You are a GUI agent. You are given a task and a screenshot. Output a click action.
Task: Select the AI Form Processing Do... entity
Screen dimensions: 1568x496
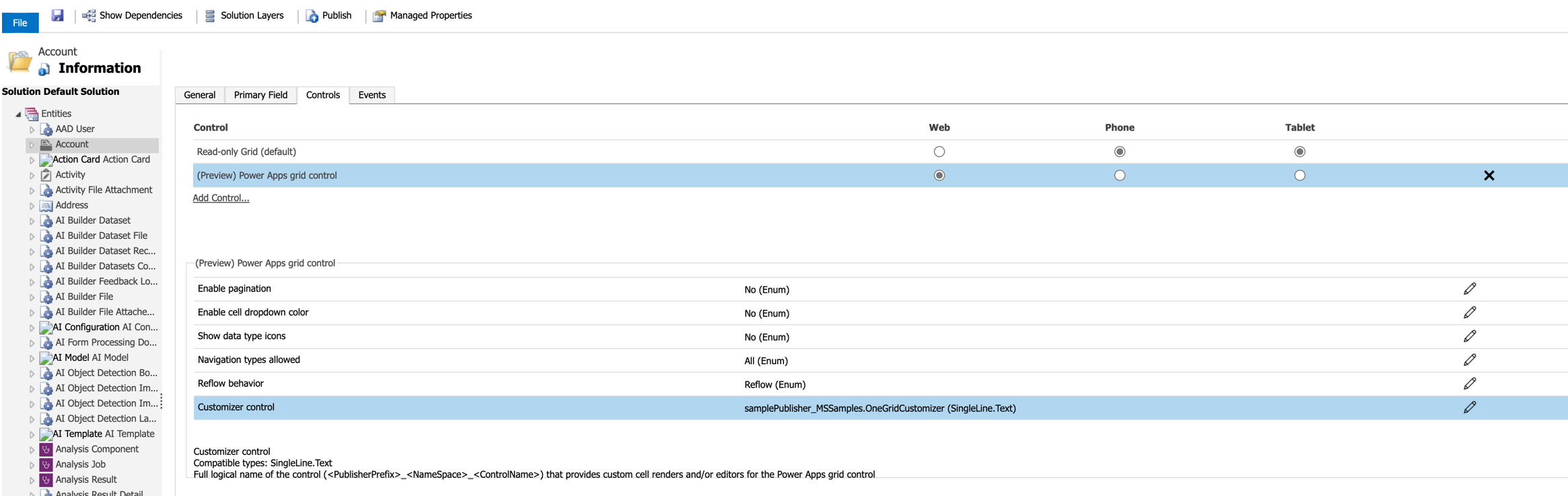tap(106, 343)
